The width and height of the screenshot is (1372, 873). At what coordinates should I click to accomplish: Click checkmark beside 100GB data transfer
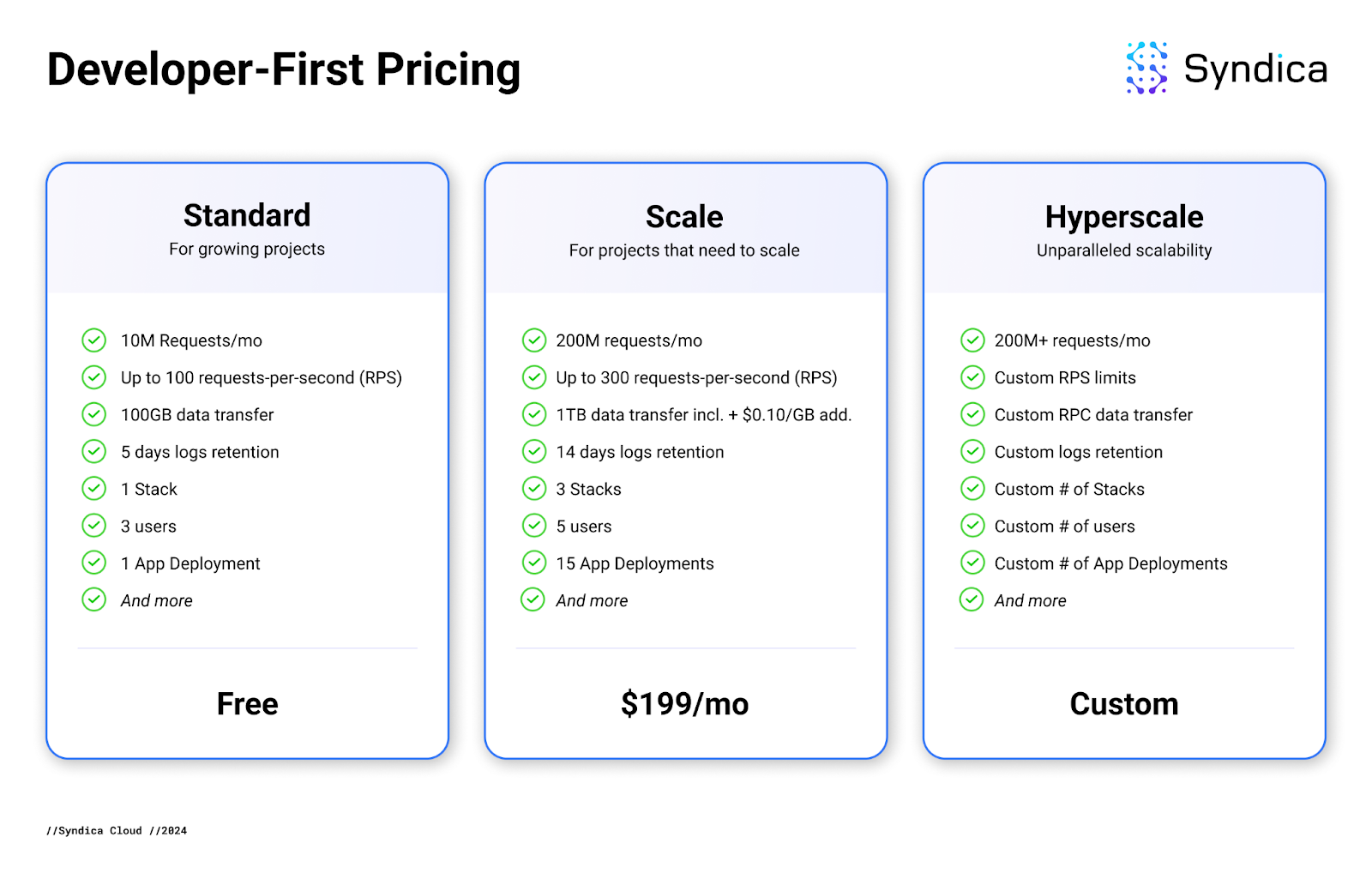pyautogui.click(x=93, y=414)
